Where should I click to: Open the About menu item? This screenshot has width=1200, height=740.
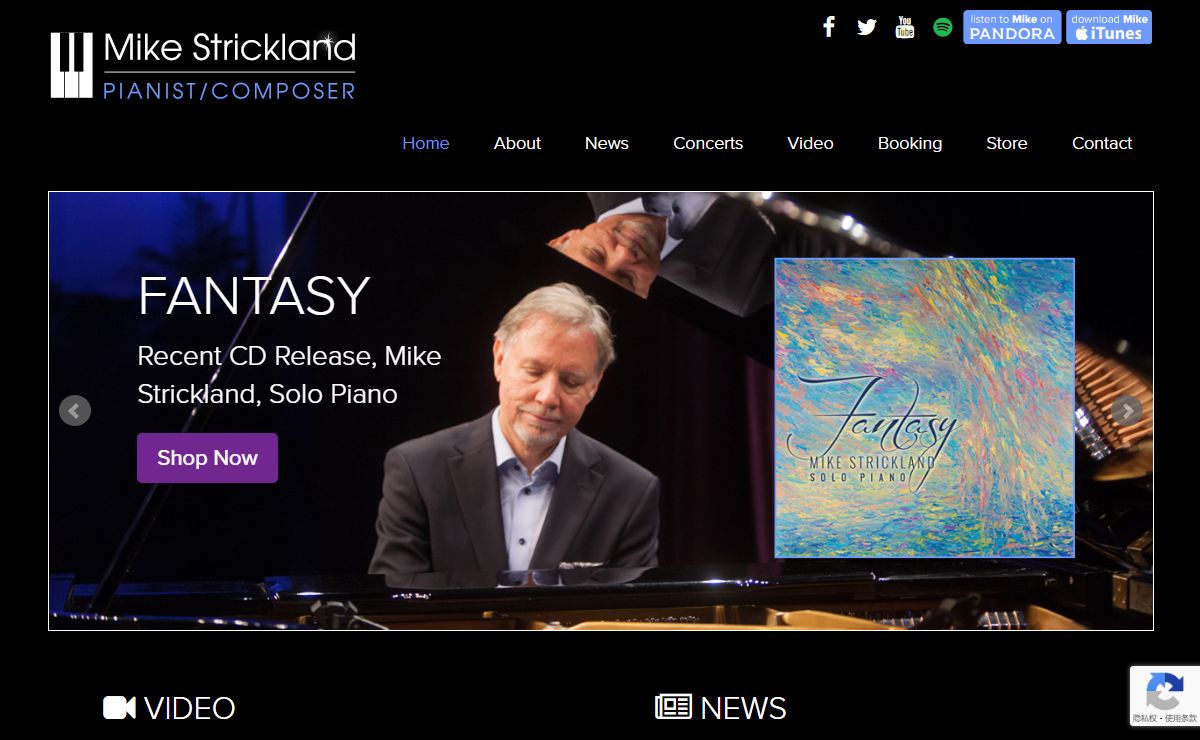(x=517, y=143)
